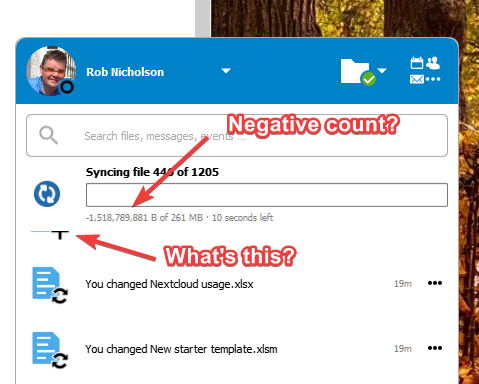This screenshot has width=479, height=384.
Task: Click 19m timestamp of Nextcloud usage.xlsx
Action: click(x=403, y=284)
